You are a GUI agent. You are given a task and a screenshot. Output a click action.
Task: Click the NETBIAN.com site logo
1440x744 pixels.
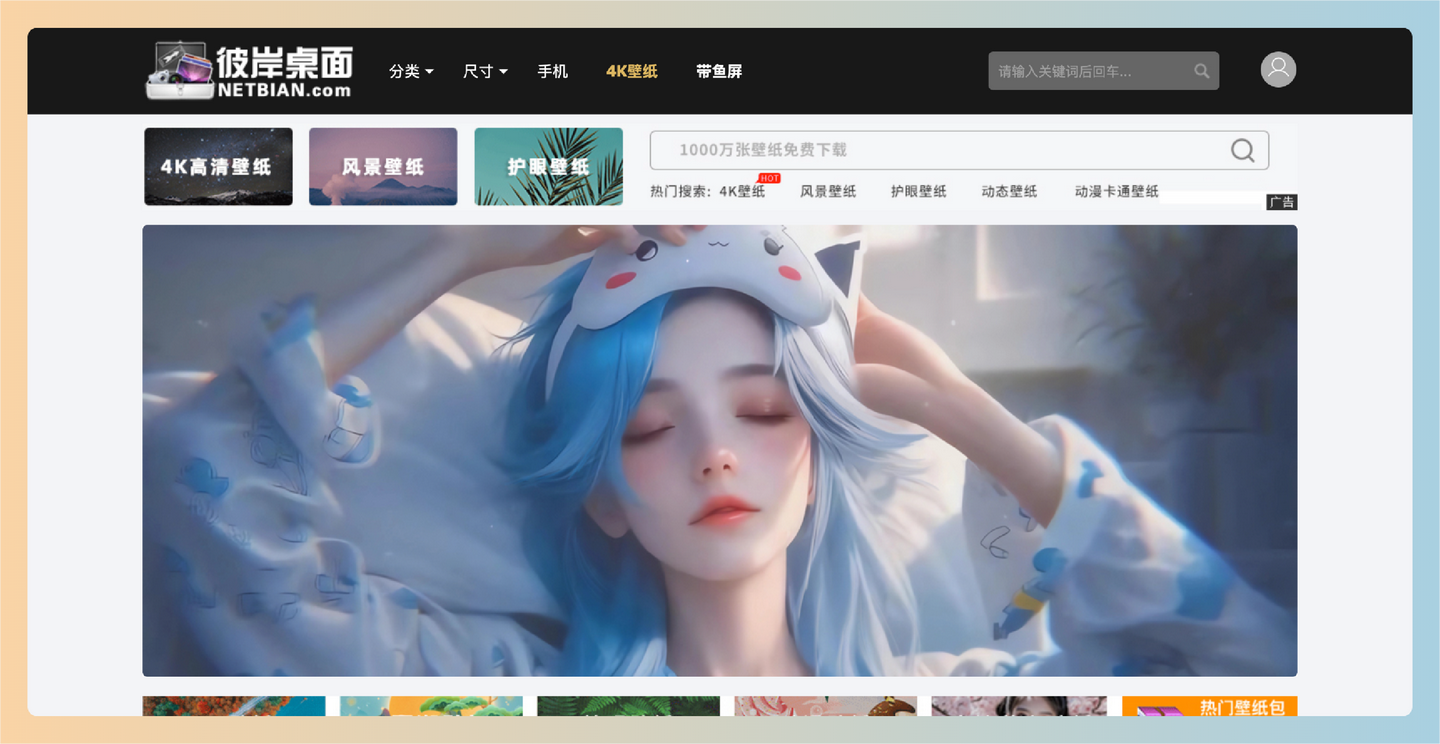pos(249,70)
